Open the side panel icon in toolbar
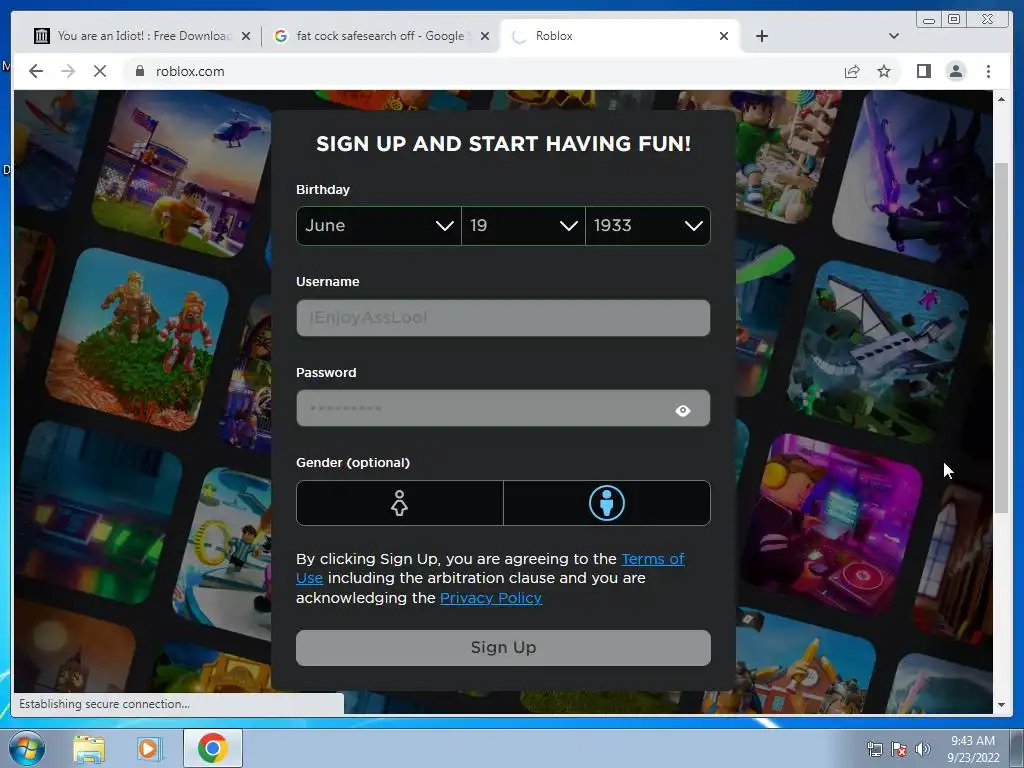Screen dimensions: 1024x768 pyautogui.click(x=923, y=71)
